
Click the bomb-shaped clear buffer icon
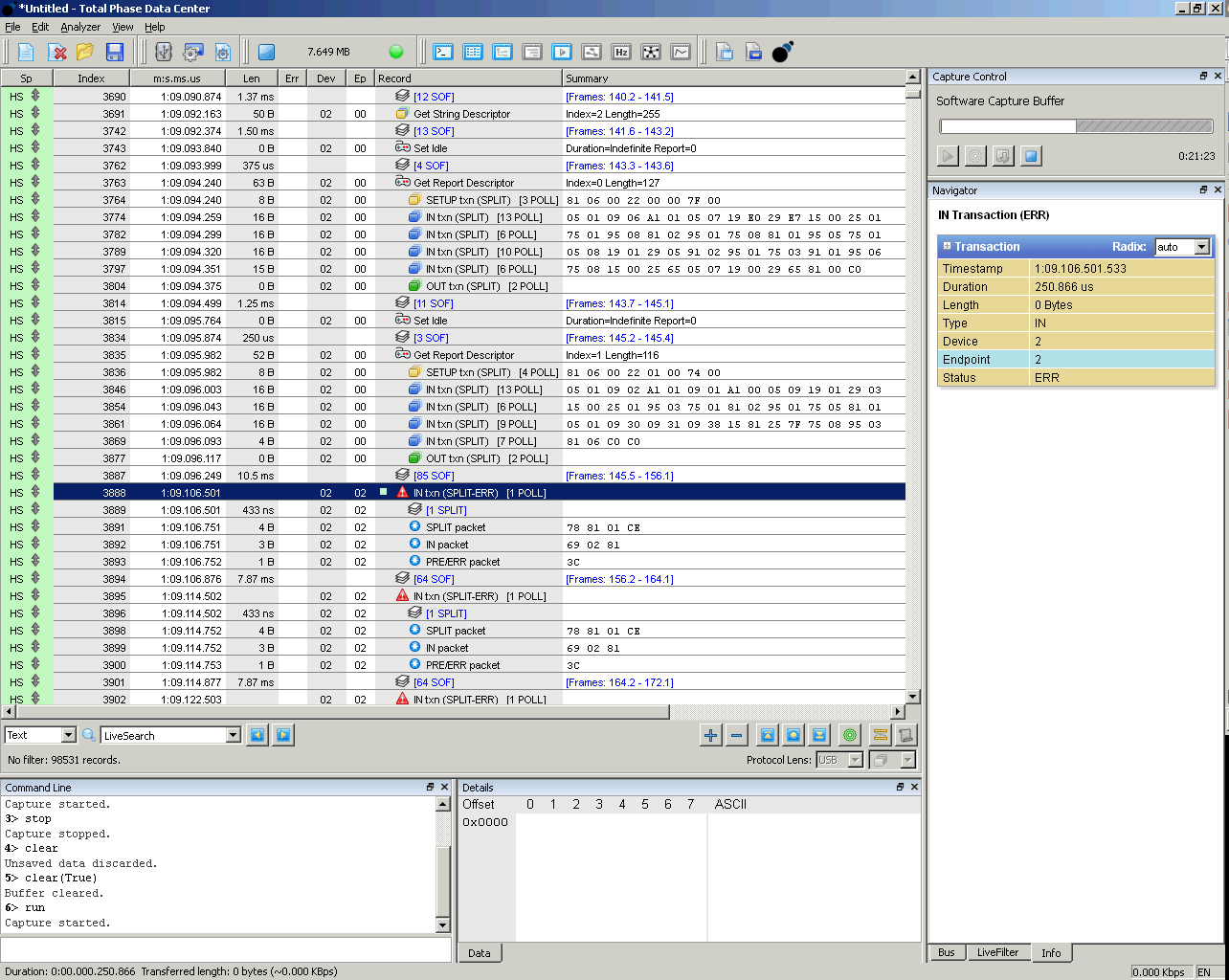(779, 52)
